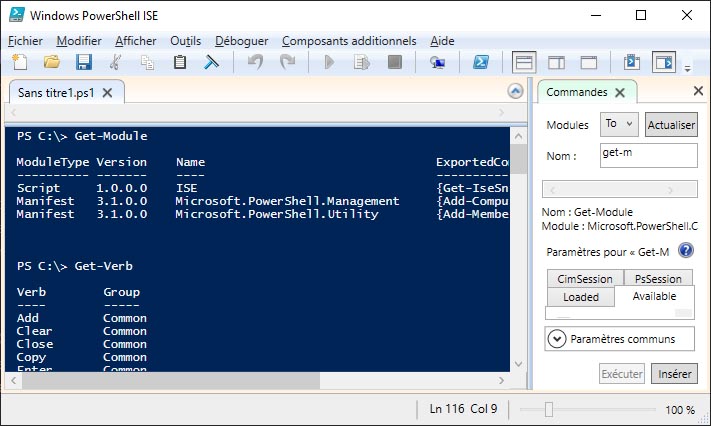The image size is (711, 426).
Task: Toggle the Command add-on panel icon
Action: pyautogui.click(x=664, y=62)
